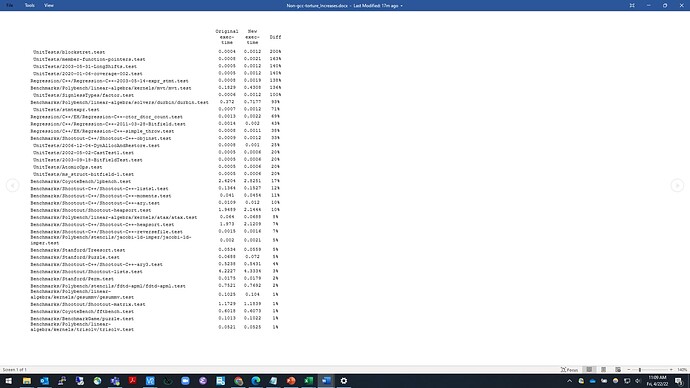Show hidden system tray icons
Image resolution: width=690 pixels, height=388 pixels.
(569, 381)
